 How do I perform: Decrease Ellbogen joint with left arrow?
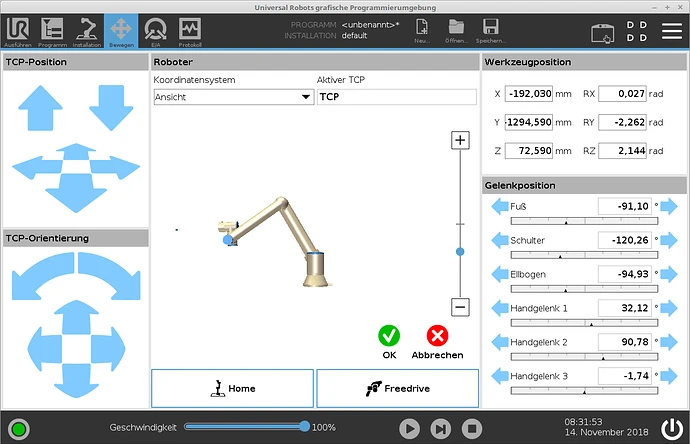point(500,274)
